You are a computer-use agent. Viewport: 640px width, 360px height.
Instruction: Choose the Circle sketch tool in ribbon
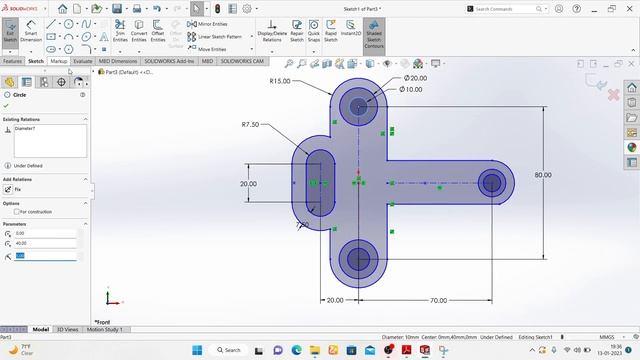point(69,24)
